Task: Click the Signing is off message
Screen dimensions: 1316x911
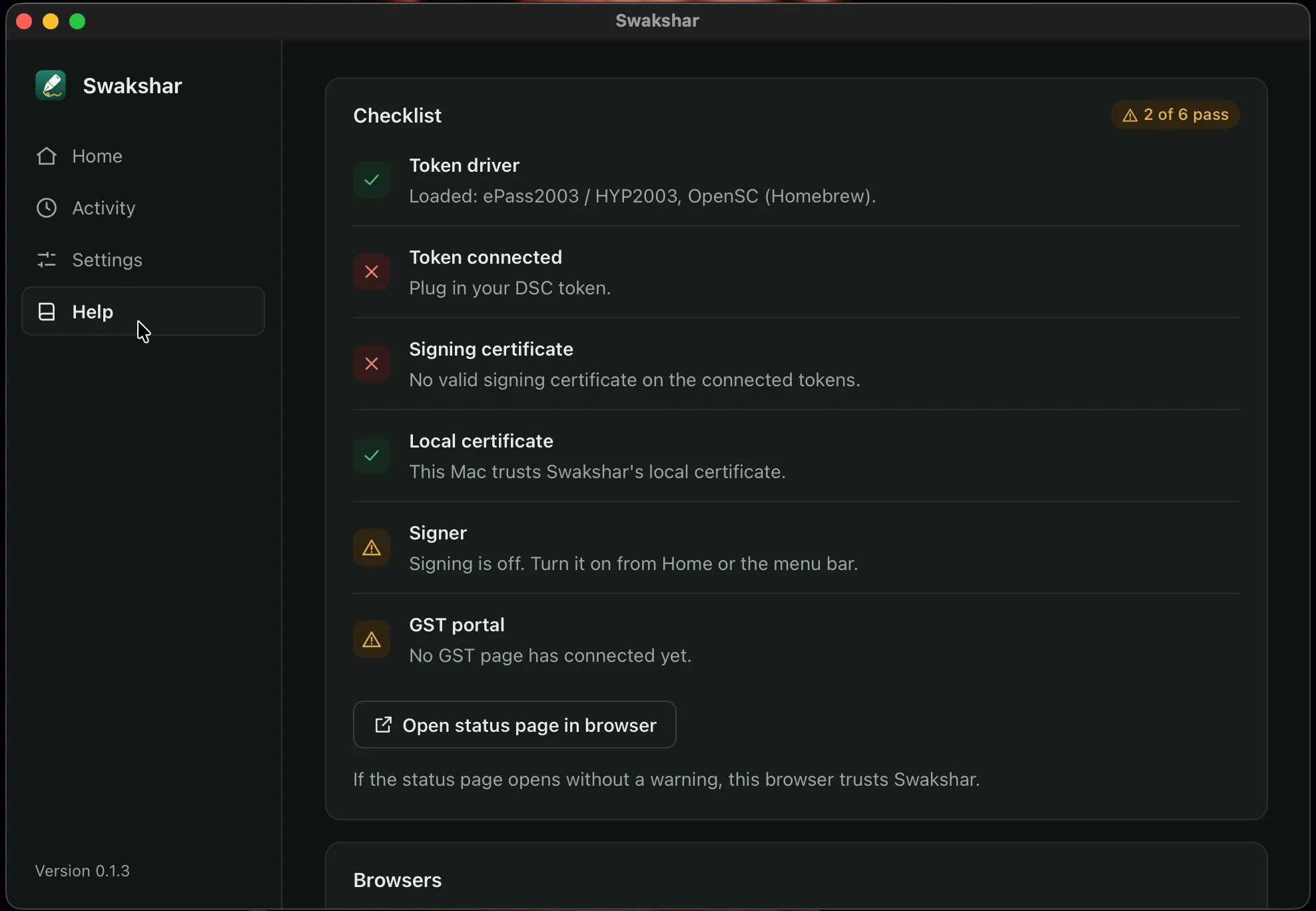Action: pyautogui.click(x=633, y=563)
